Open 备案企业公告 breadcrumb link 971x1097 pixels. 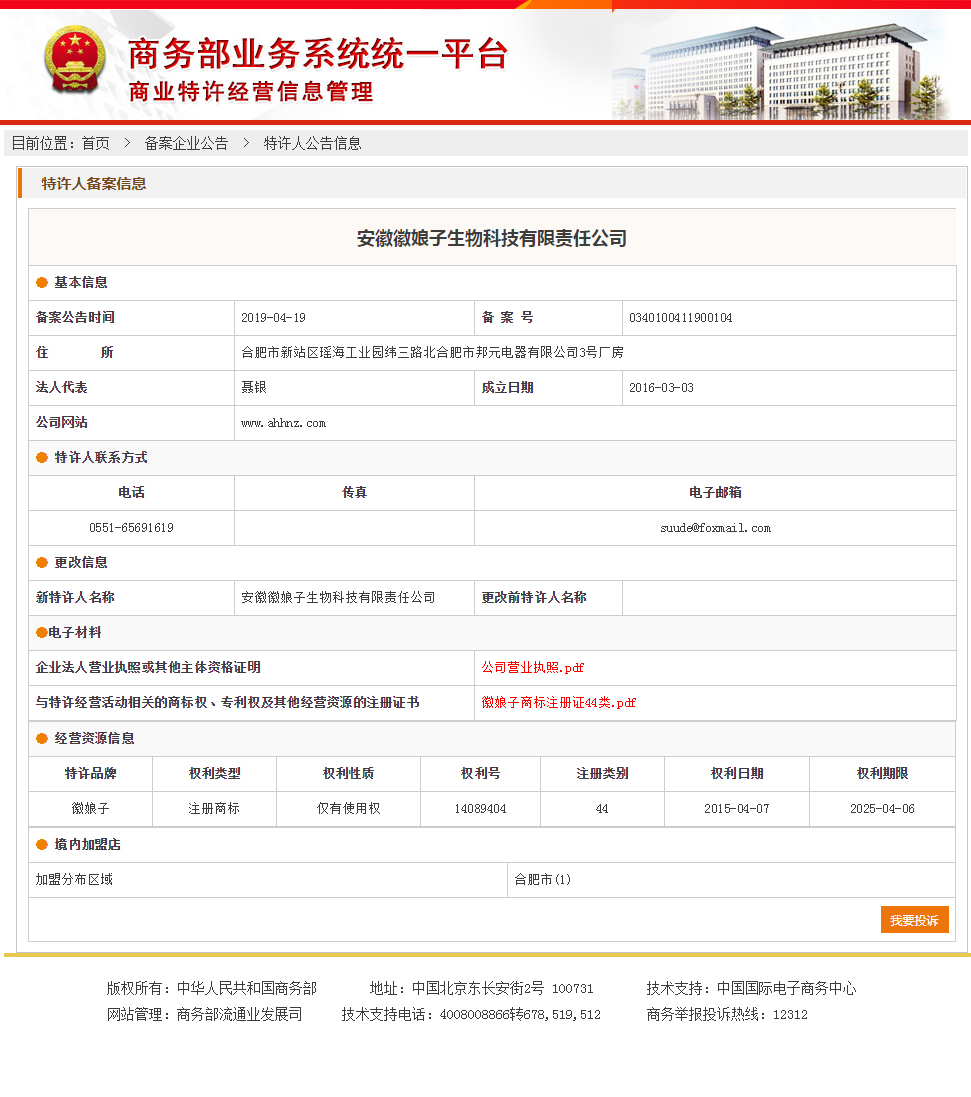(x=186, y=143)
